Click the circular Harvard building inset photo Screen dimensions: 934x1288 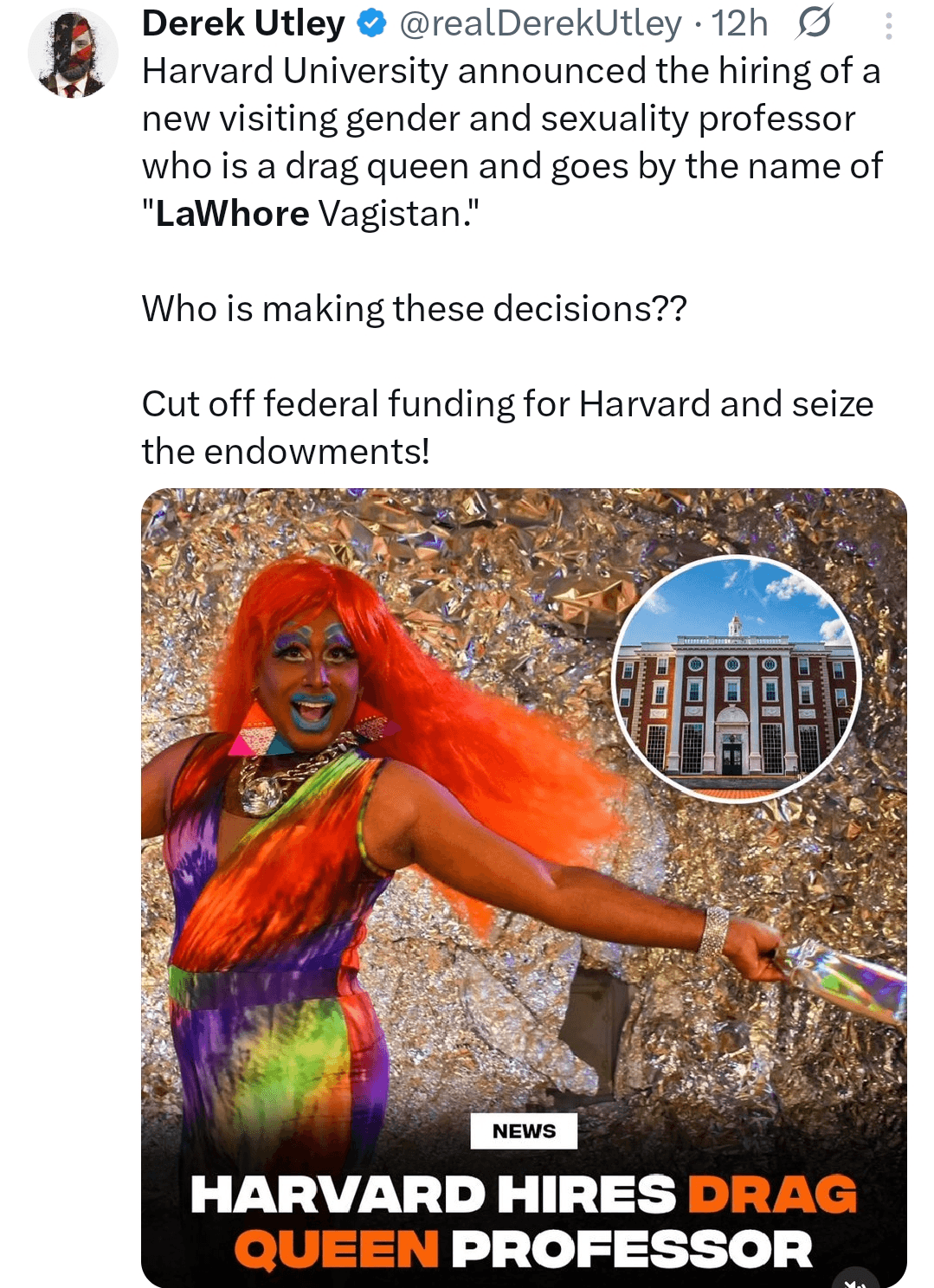pos(737,679)
